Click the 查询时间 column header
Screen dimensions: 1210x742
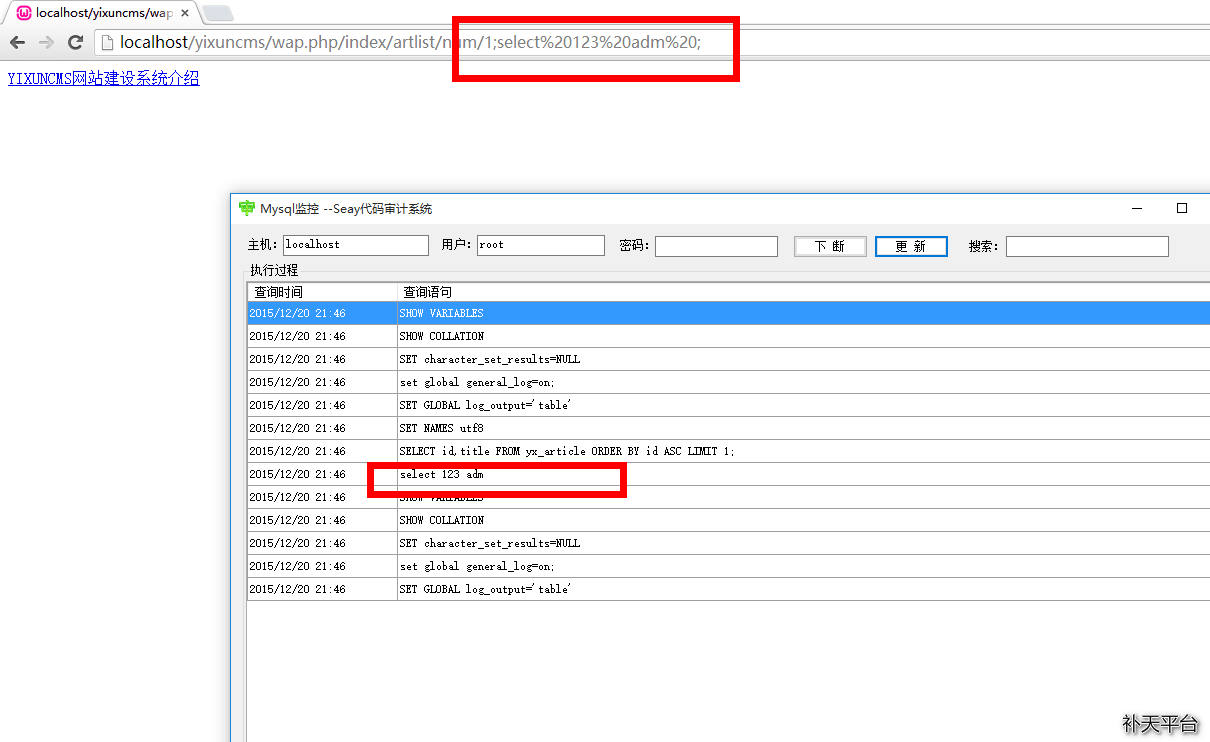tap(322, 292)
